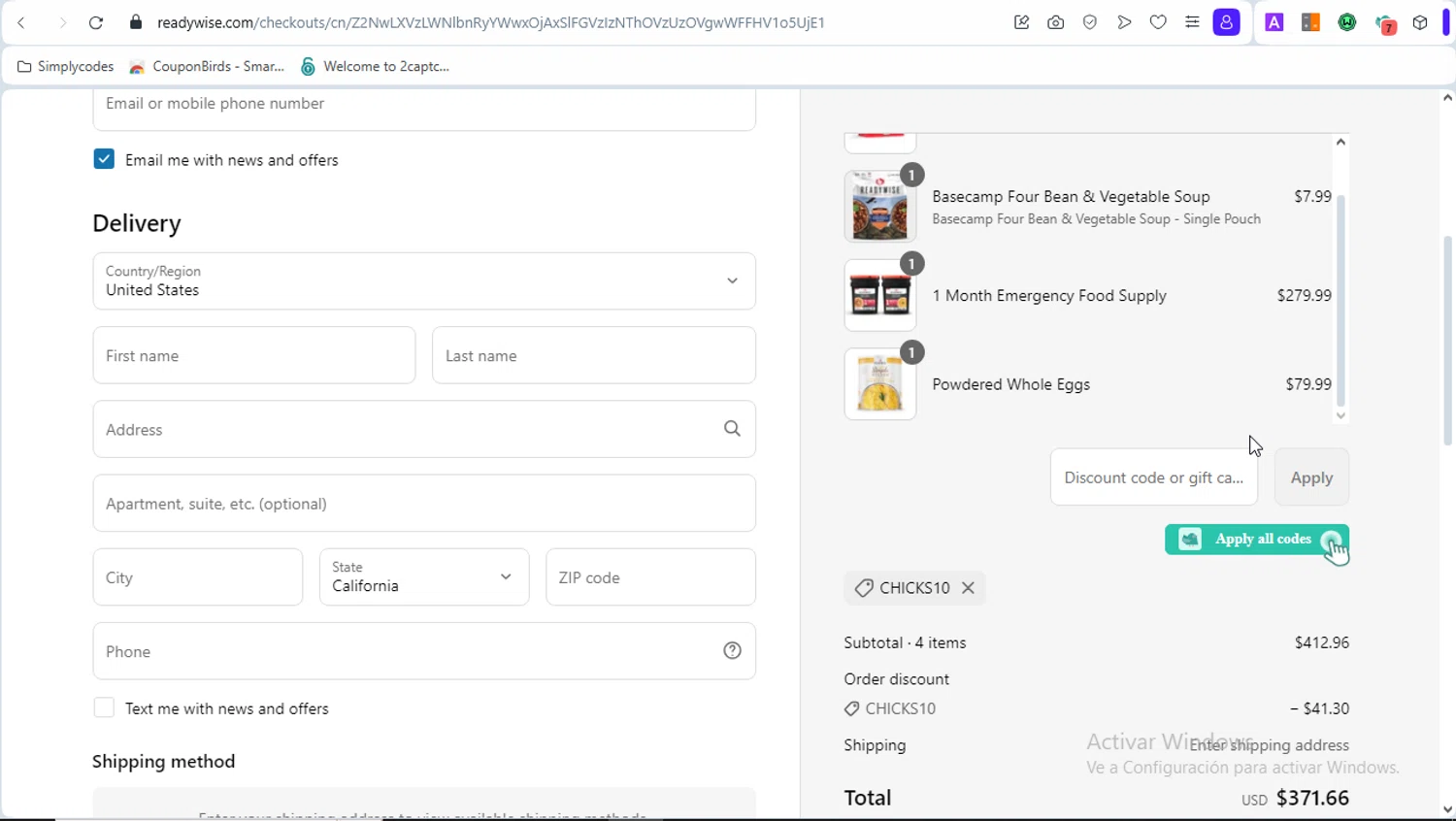Image resolution: width=1456 pixels, height=821 pixels.
Task: Open CouponBirds bookmark
Action: (207, 66)
